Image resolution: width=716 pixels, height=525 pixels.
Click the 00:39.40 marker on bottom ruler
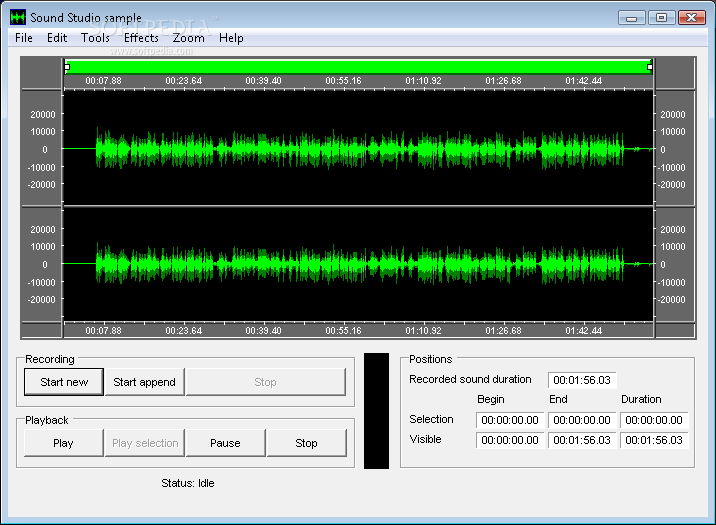click(263, 331)
